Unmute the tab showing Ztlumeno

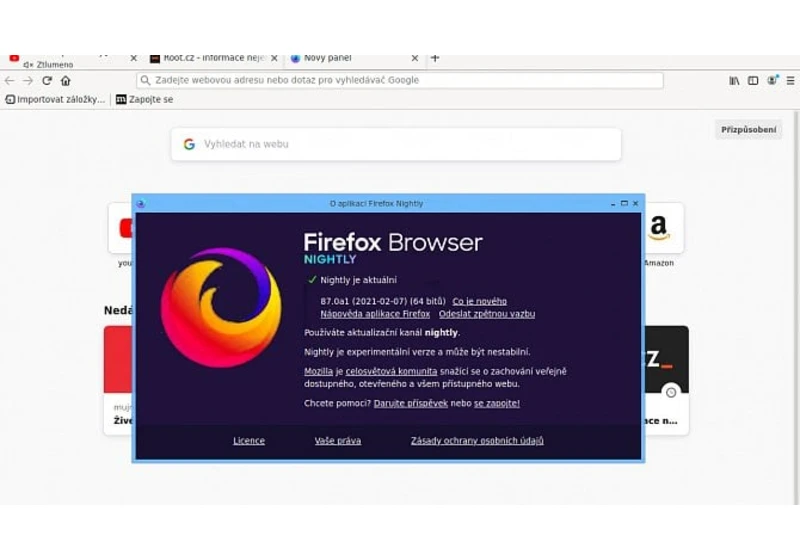click(28, 65)
